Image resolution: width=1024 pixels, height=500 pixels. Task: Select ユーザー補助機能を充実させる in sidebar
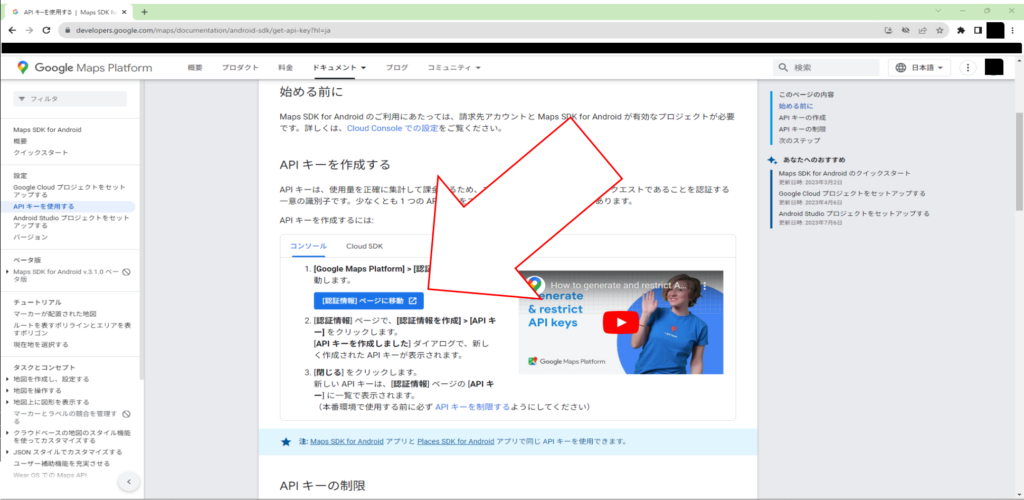pos(61,463)
